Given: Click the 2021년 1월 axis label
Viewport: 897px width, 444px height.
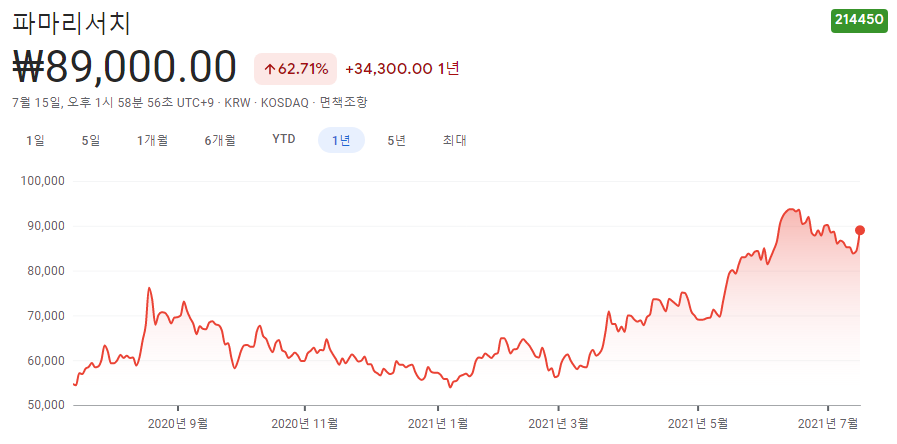Looking at the screenshot, I should 438,424.
